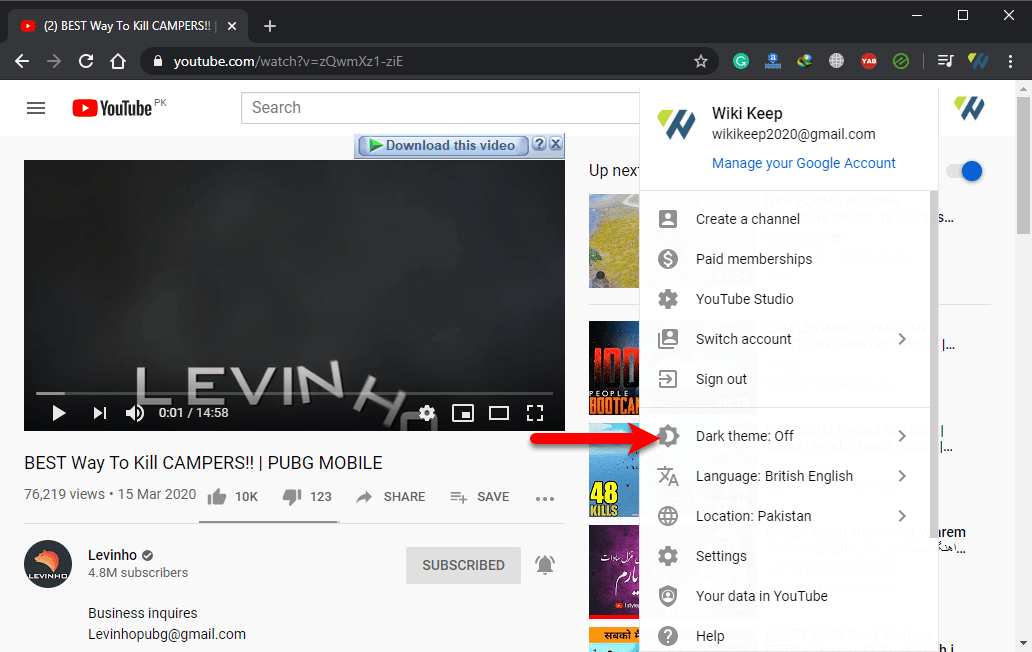The image size is (1032, 652).
Task: Open the Grammarly extension icon
Action: coord(741,61)
